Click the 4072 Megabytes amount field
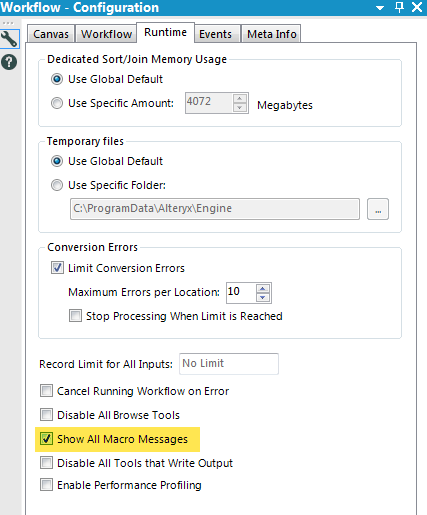 (x=208, y=103)
